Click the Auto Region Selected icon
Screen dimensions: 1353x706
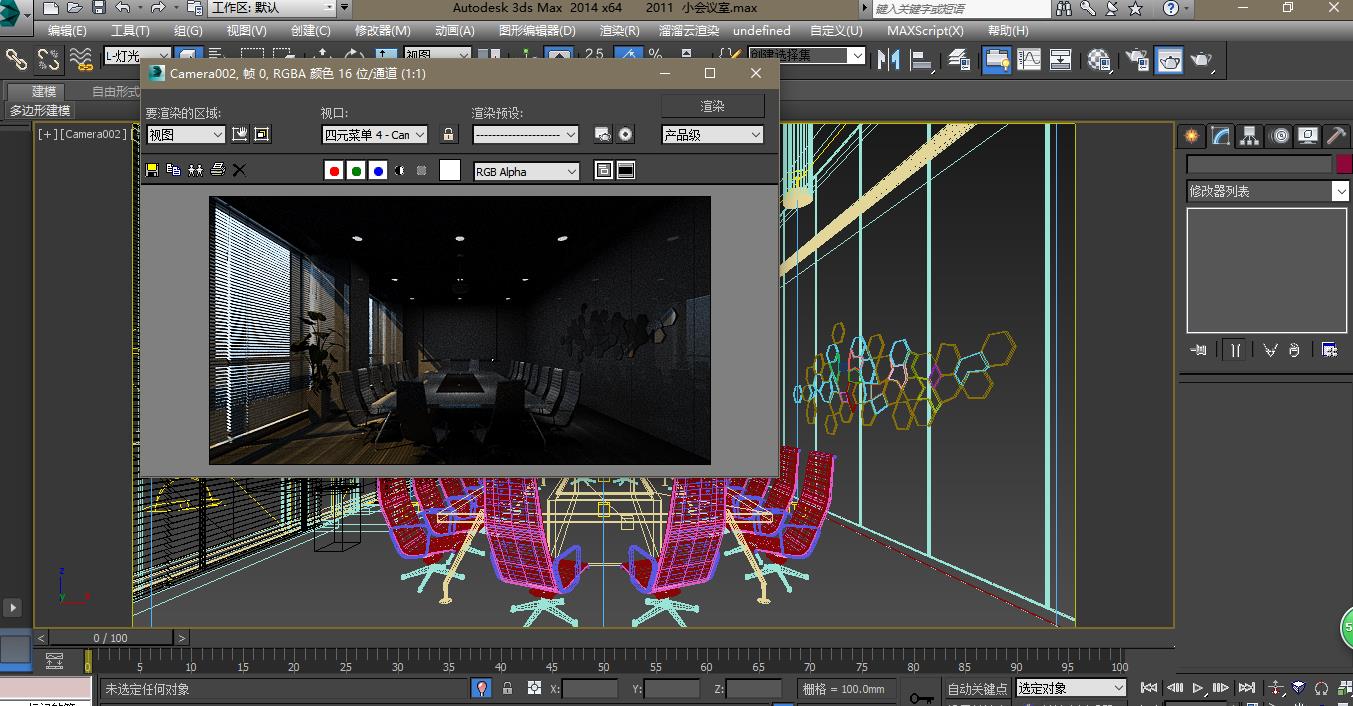click(x=262, y=135)
